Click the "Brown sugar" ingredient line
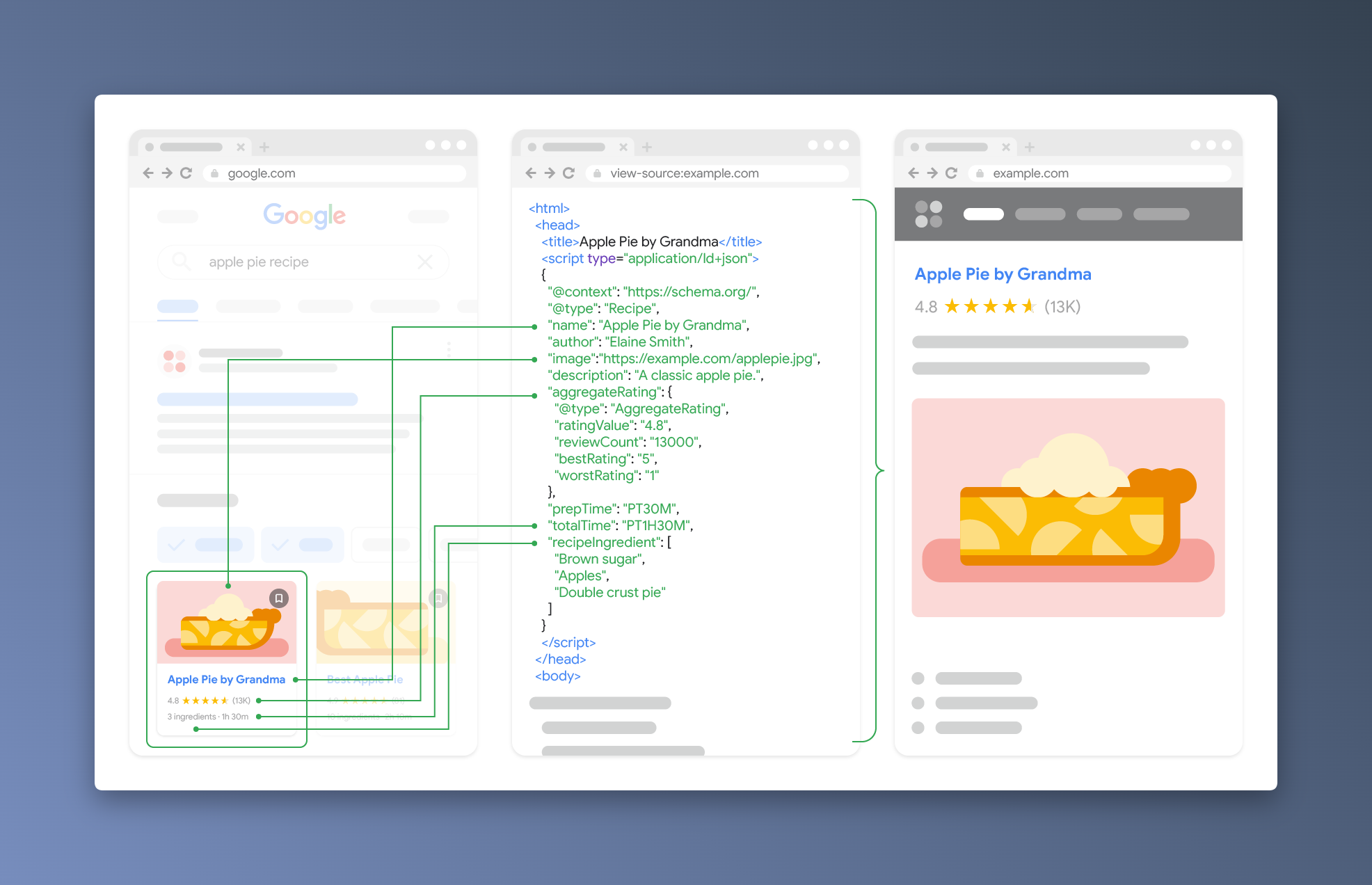1372x885 pixels. (x=600, y=559)
